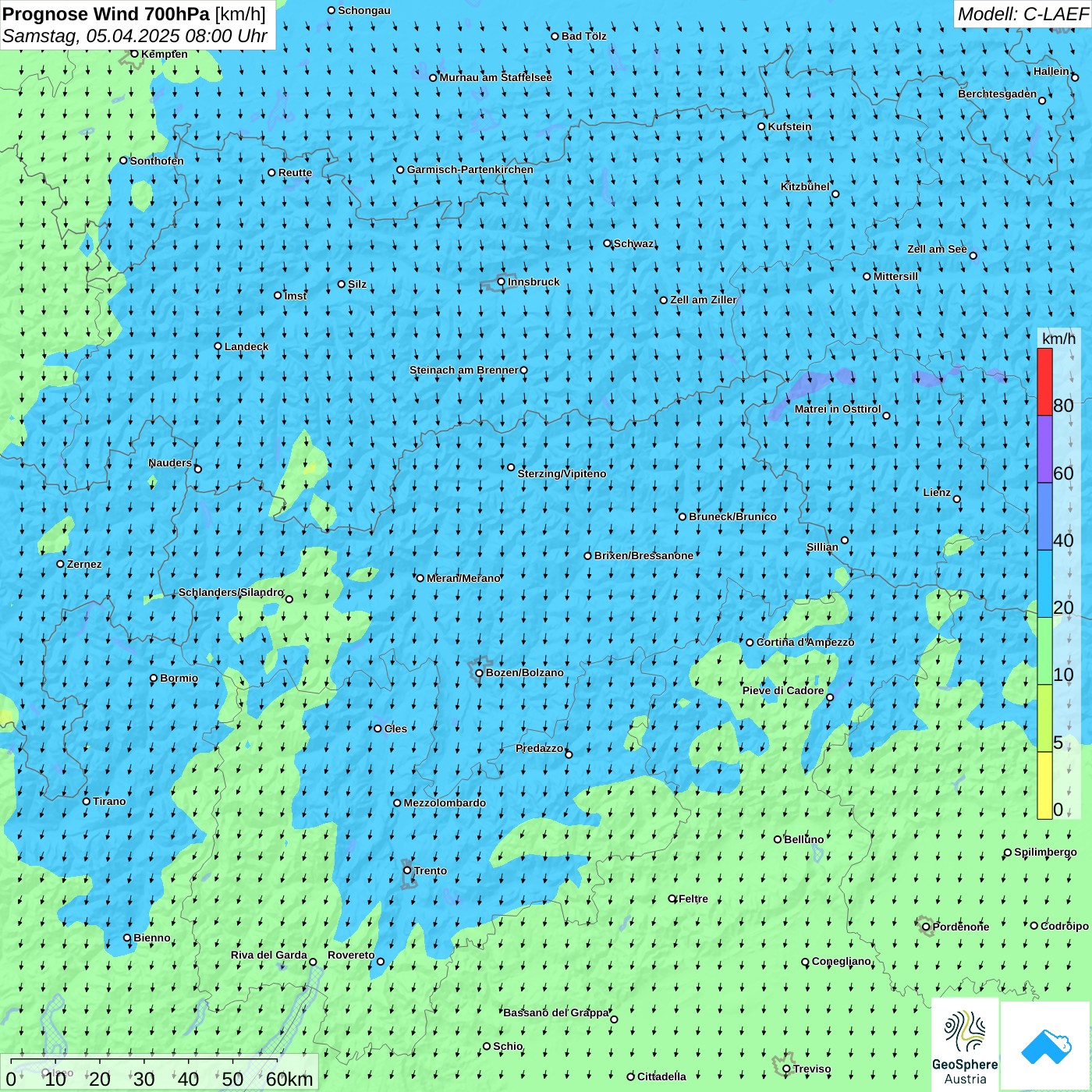Click the 'Bienno' label
This screenshot has height=1092, width=1092.
pos(152,938)
